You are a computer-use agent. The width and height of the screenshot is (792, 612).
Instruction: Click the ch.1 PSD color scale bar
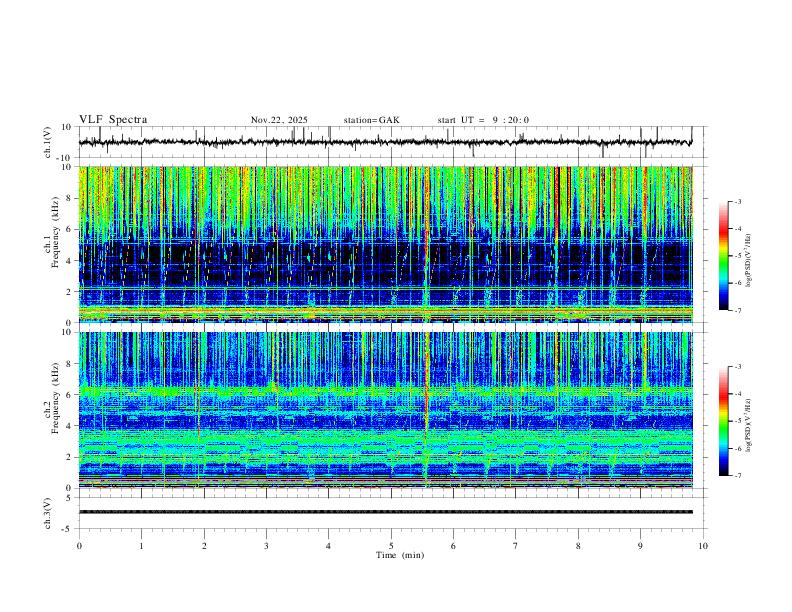724,256
